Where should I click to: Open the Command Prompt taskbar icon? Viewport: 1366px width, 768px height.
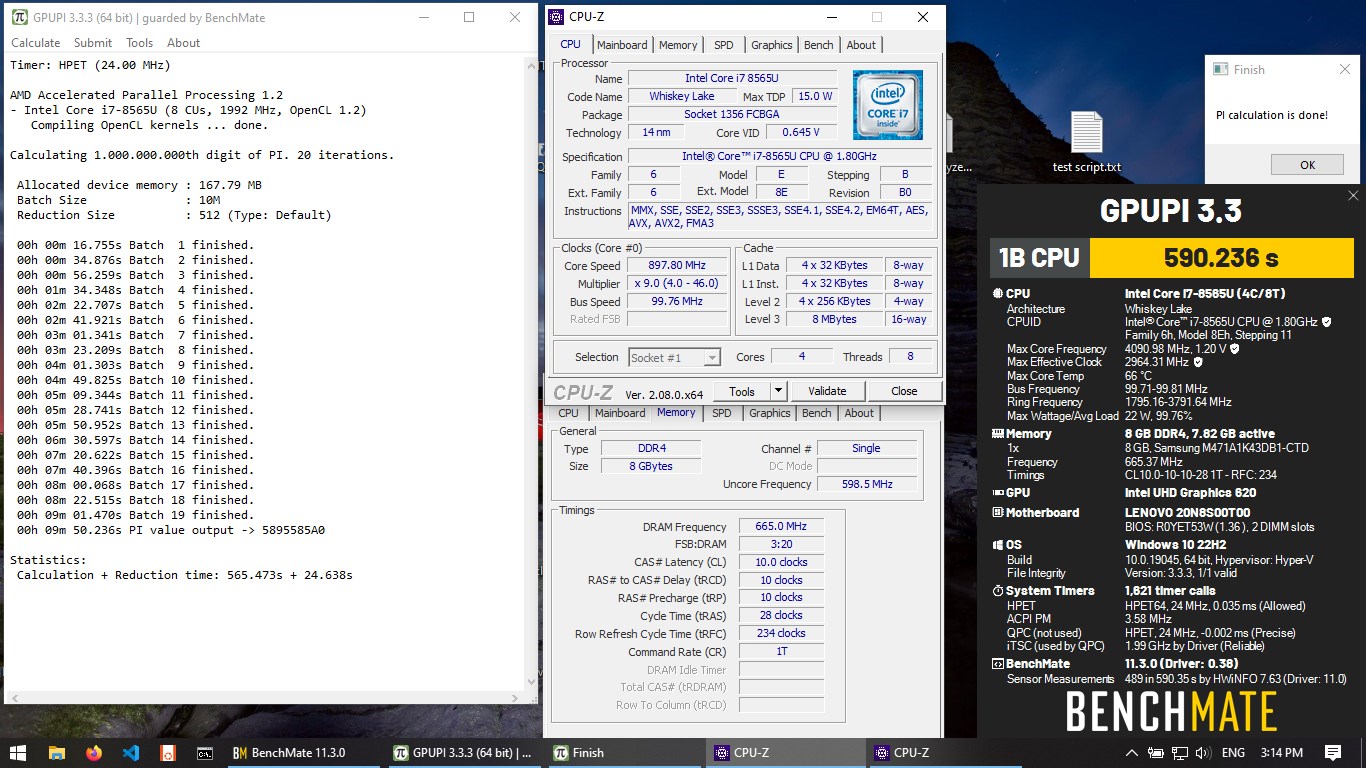(x=205, y=753)
